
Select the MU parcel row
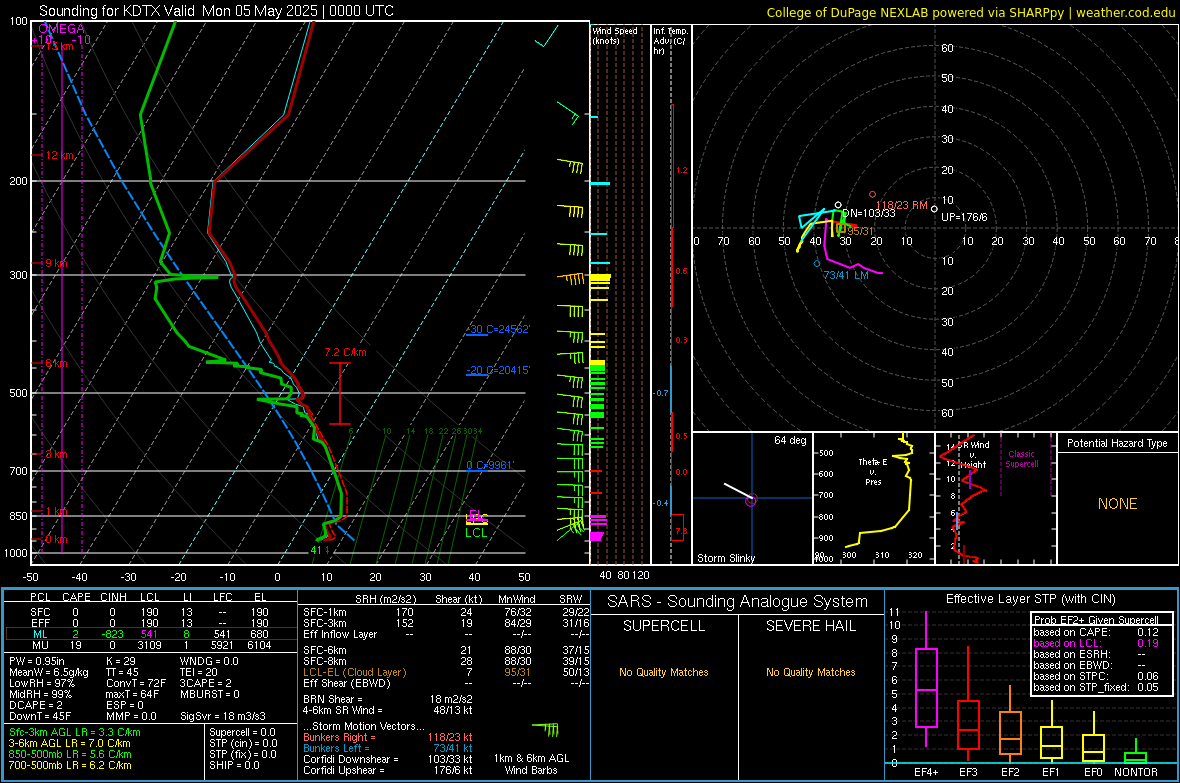click(x=149, y=645)
